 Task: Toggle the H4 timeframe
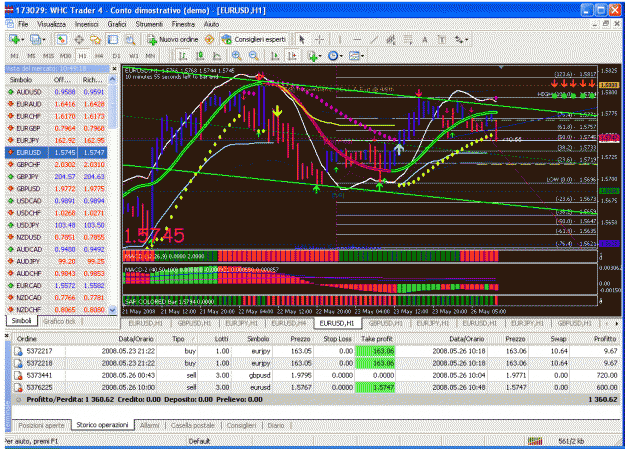coord(99,56)
